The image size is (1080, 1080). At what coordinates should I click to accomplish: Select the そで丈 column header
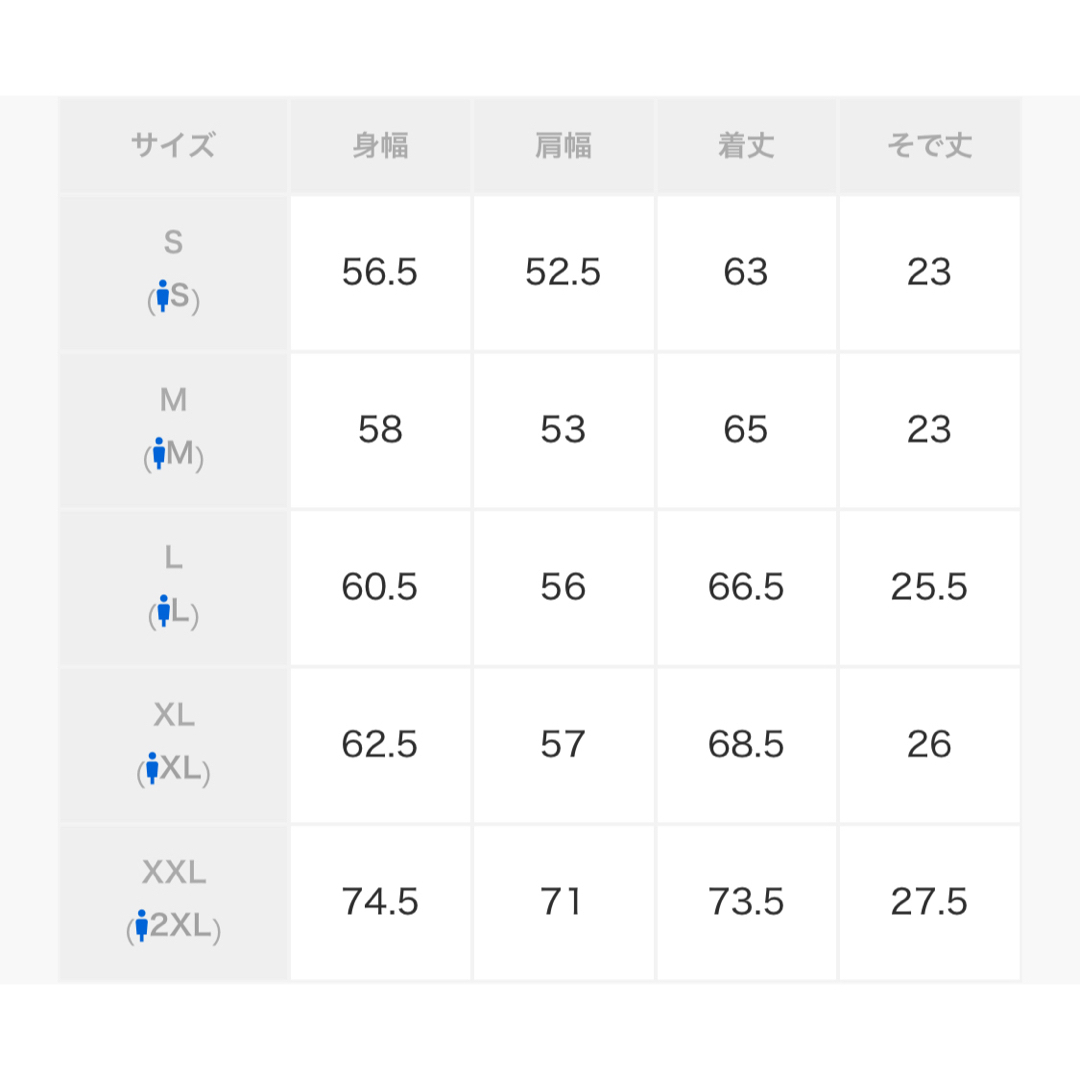click(x=930, y=145)
